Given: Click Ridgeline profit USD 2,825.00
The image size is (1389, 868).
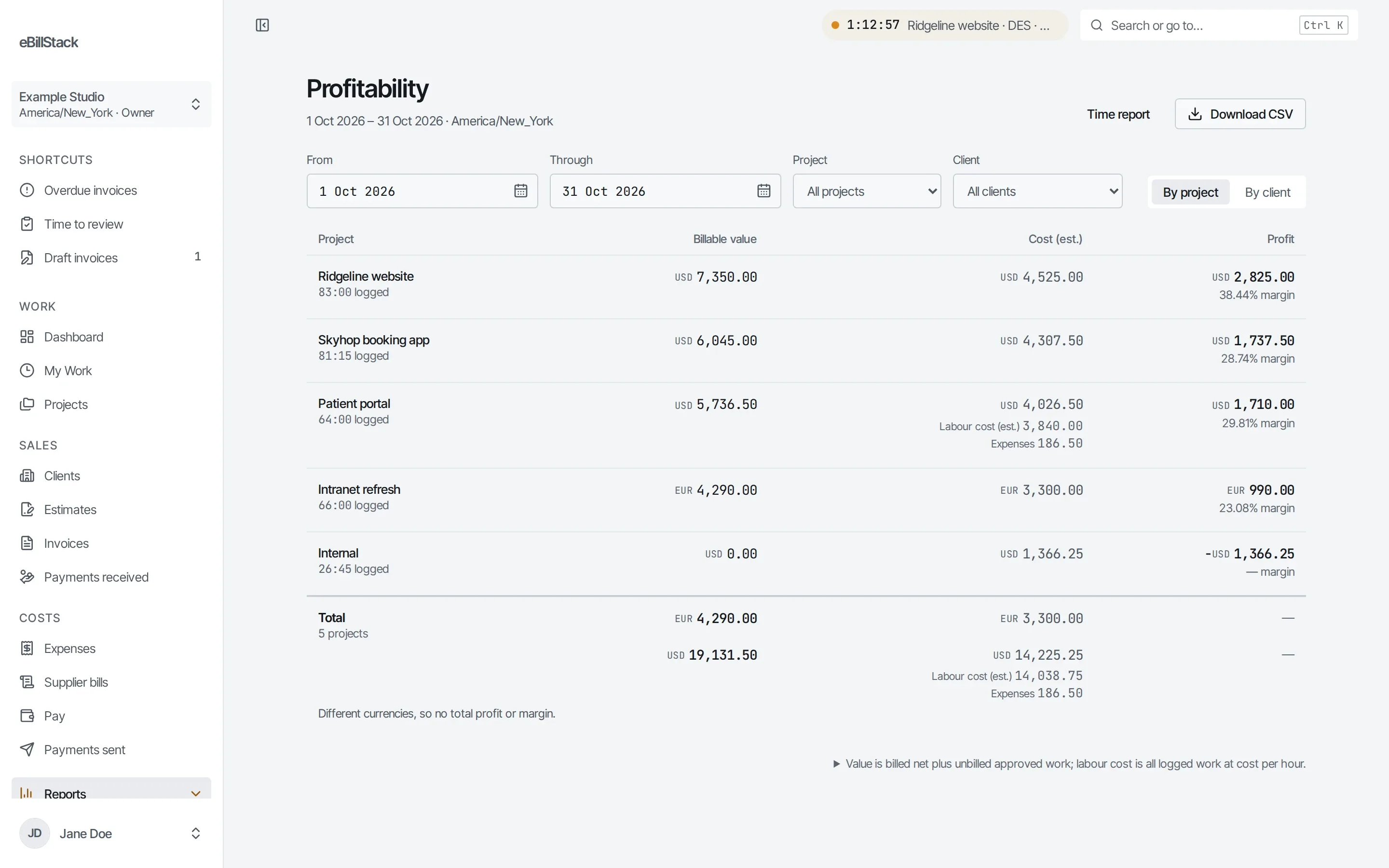Looking at the screenshot, I should tap(1253, 277).
